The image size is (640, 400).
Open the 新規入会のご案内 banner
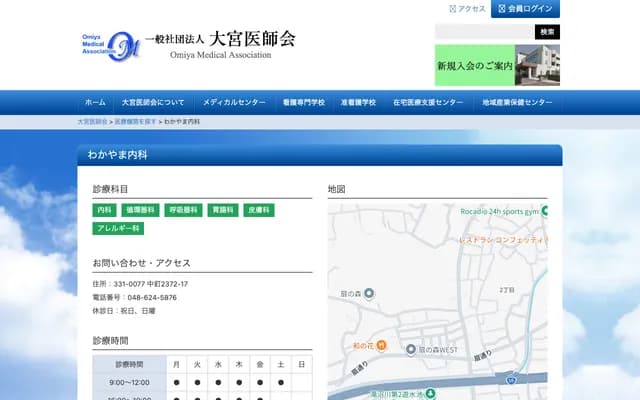(x=497, y=65)
